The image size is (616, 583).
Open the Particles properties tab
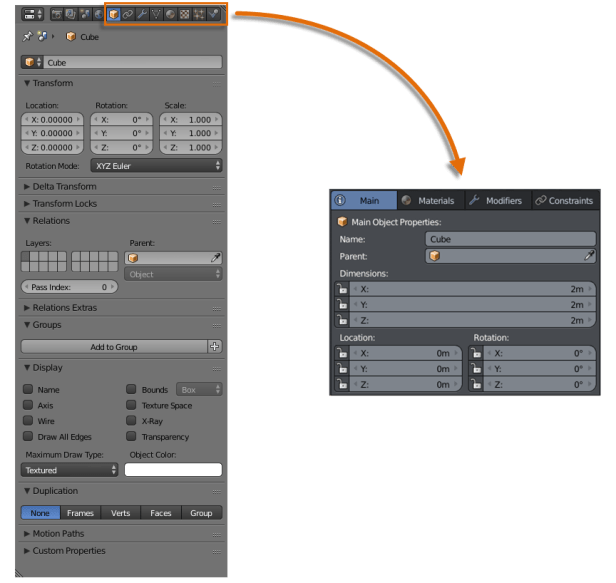199,15
